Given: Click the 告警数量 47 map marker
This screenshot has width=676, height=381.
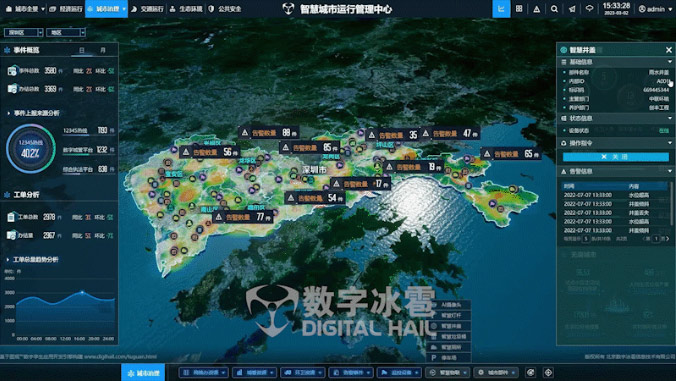Looking at the screenshot, I should pyautogui.click(x=450, y=134).
